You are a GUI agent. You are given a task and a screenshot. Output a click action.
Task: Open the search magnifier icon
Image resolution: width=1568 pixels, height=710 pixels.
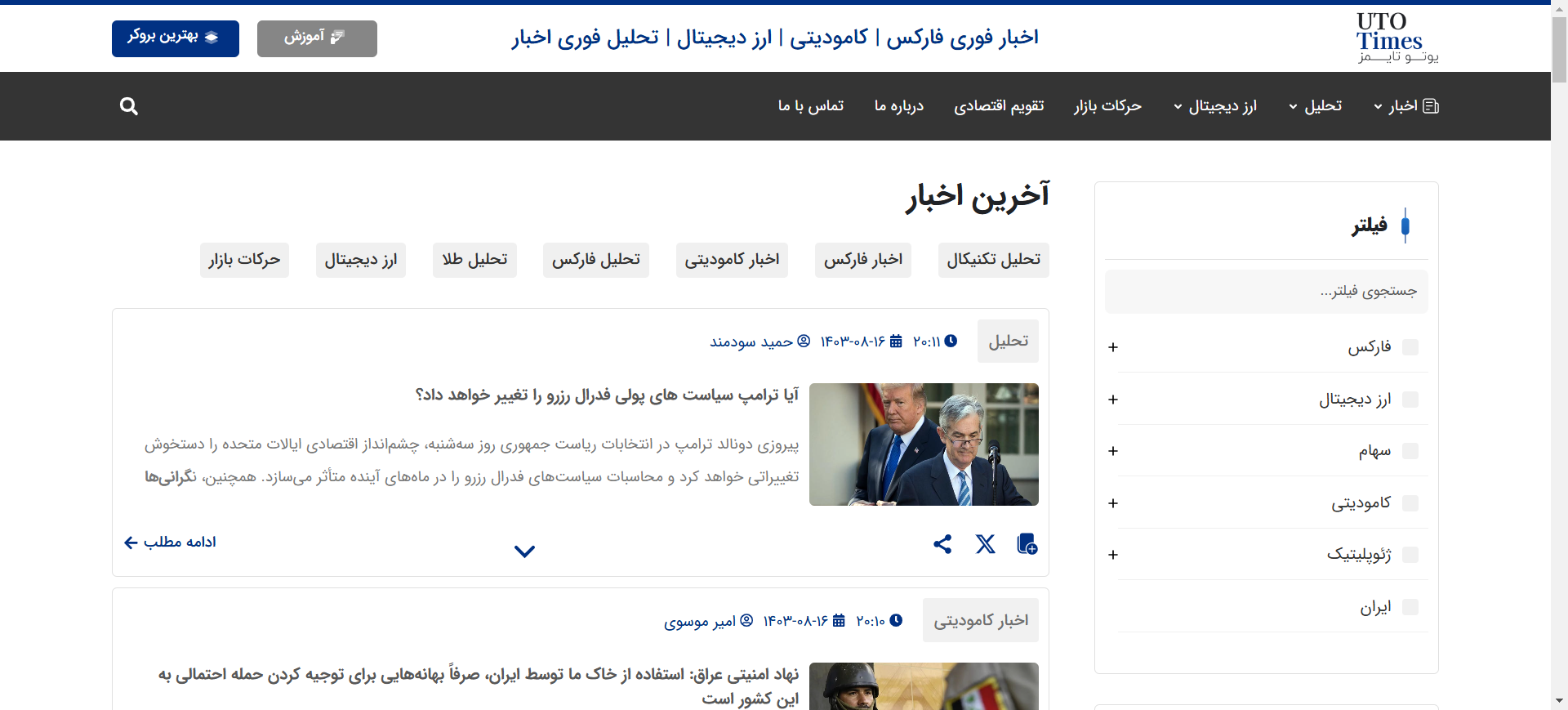point(128,106)
